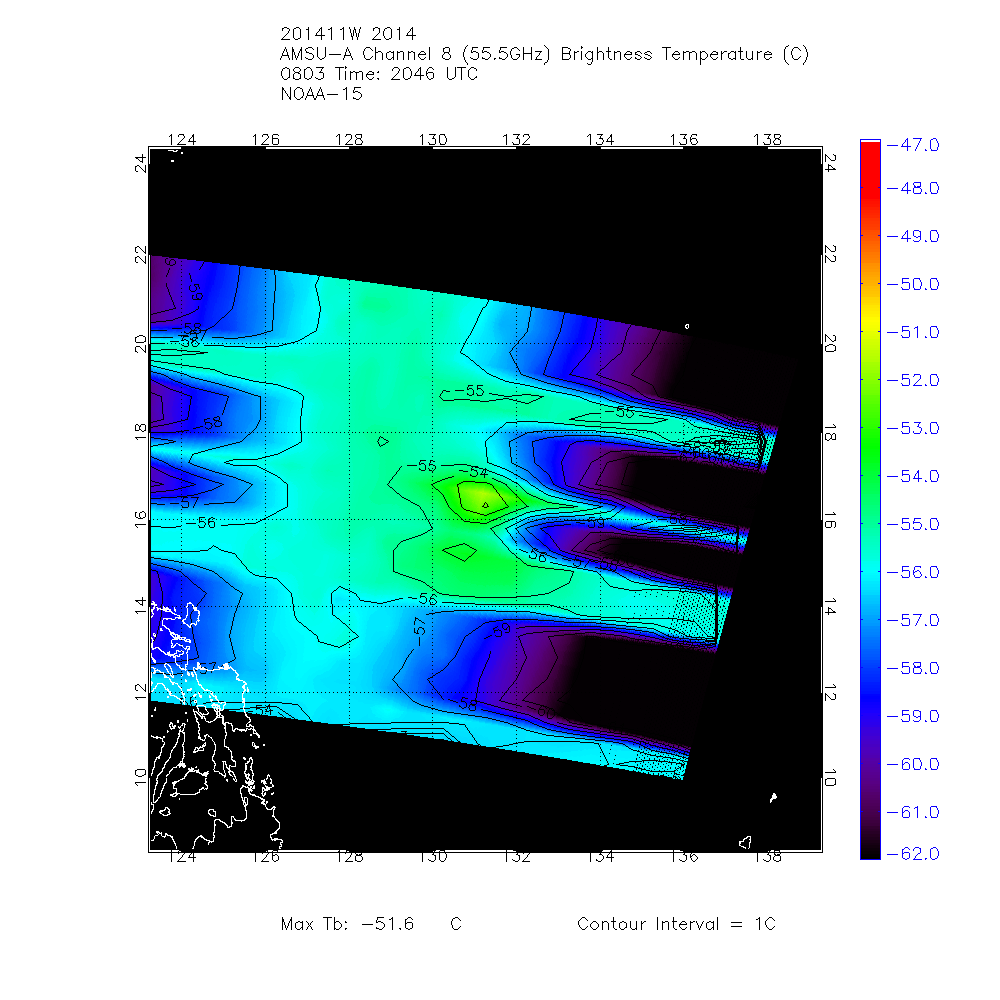Click the -48.0 color scale label
This screenshot has height=1000, width=1000.
pos(913,188)
